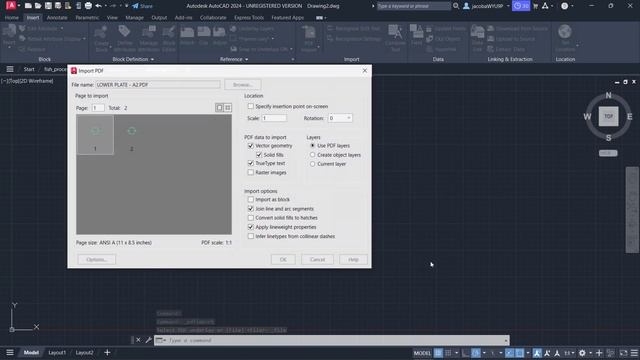The image size is (640, 360).
Task: Check Infer linetypes from collinear dashes
Action: click(251, 236)
